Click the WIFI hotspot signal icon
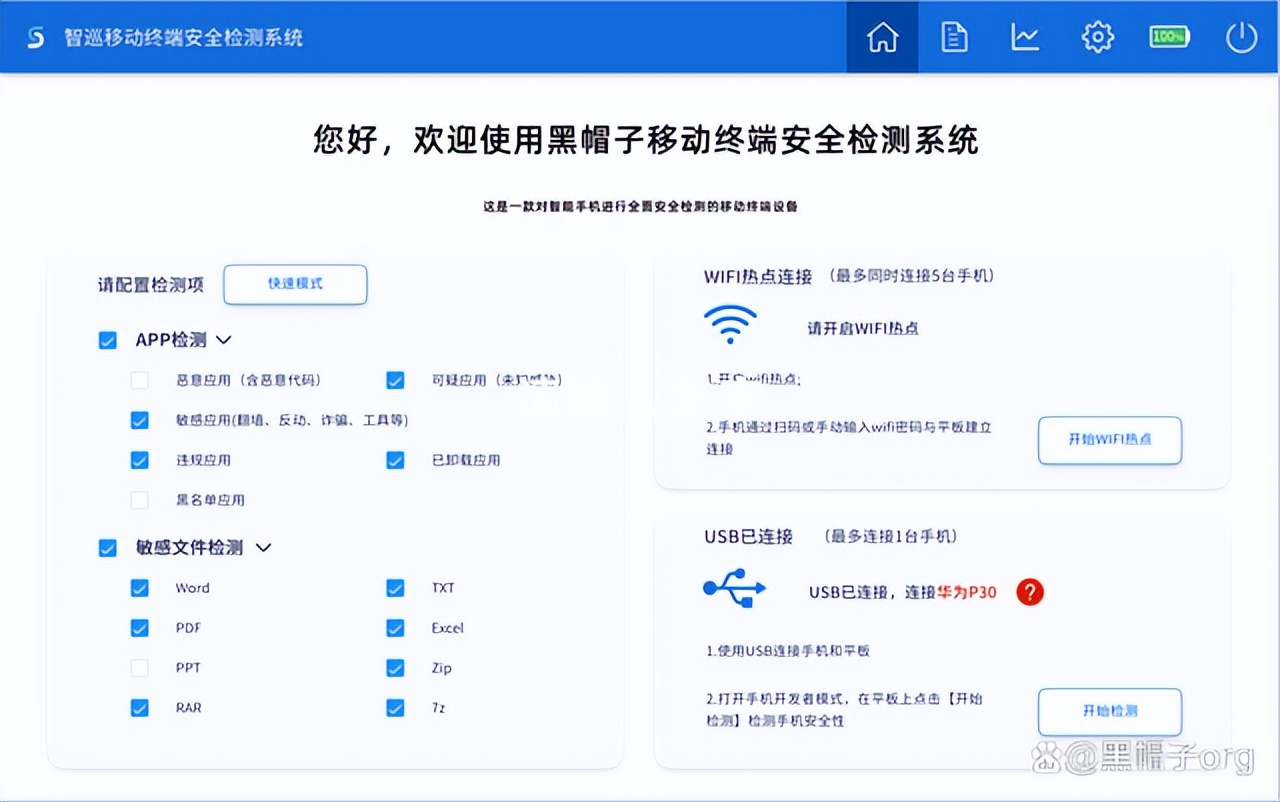Screen dimensions: 1280x802 729,325
